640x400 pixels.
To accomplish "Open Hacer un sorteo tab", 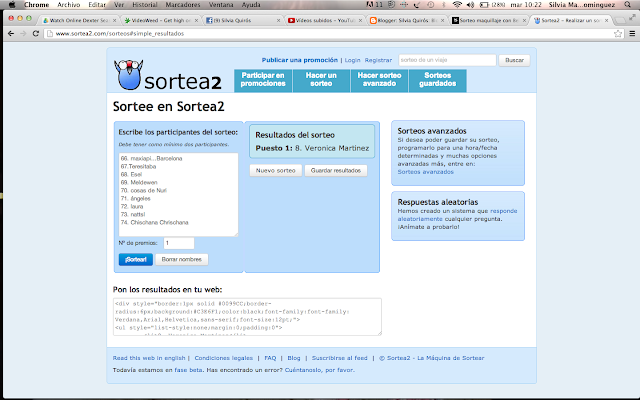I will (321, 80).
